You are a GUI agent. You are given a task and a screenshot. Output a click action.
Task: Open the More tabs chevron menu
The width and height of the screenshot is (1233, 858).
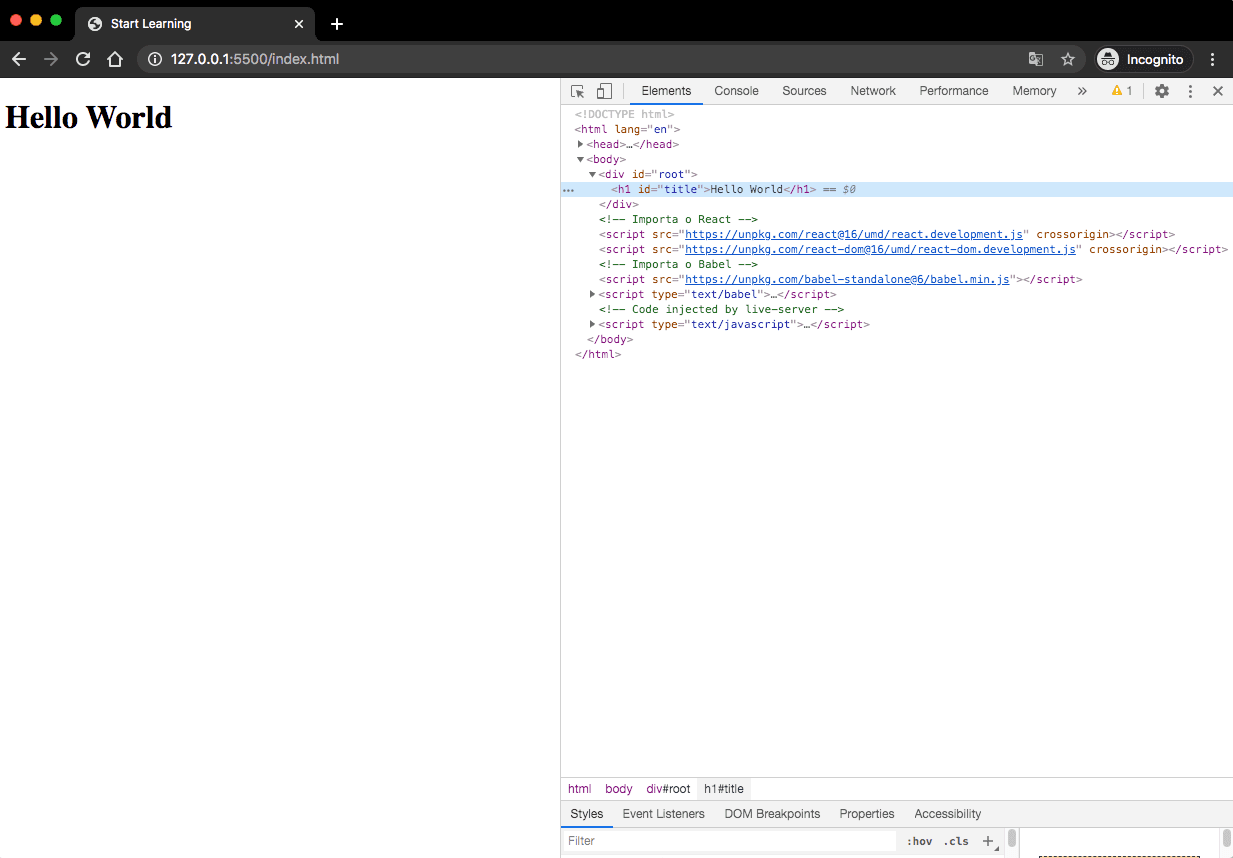1082,90
